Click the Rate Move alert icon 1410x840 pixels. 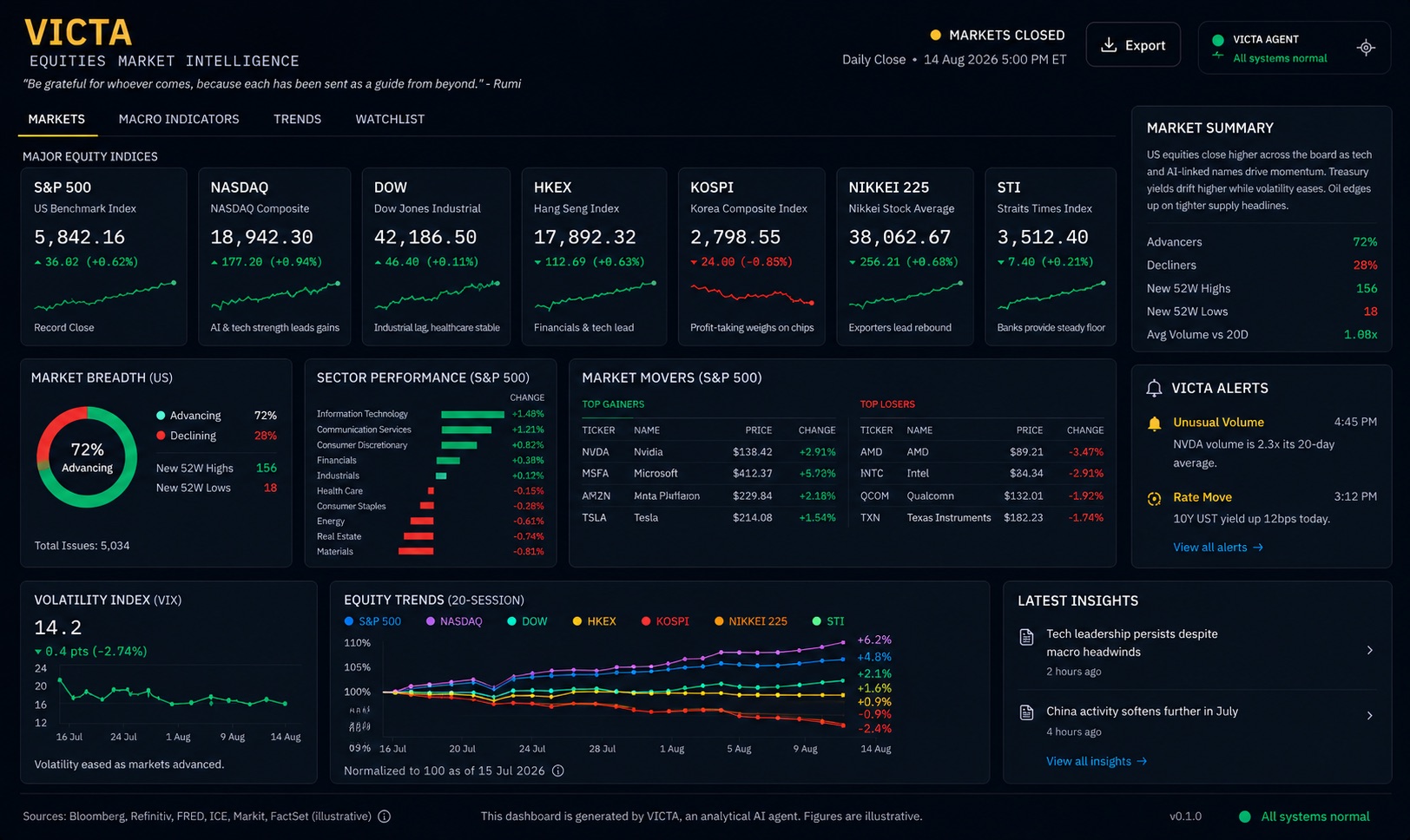(1154, 498)
